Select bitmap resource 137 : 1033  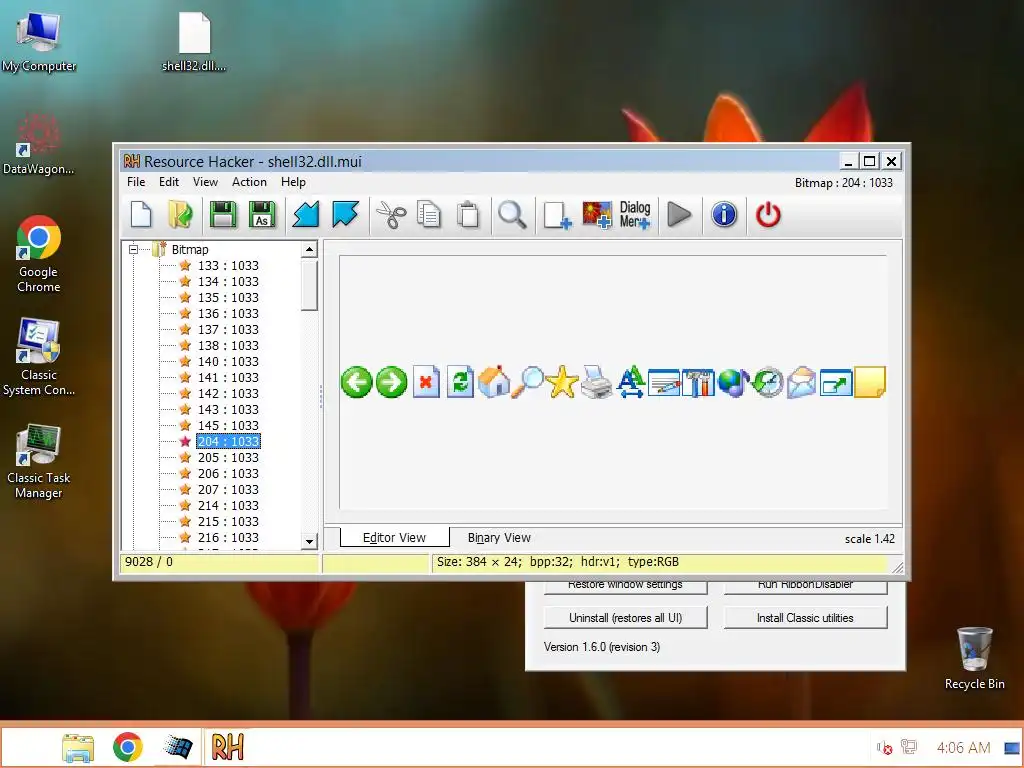click(x=228, y=329)
